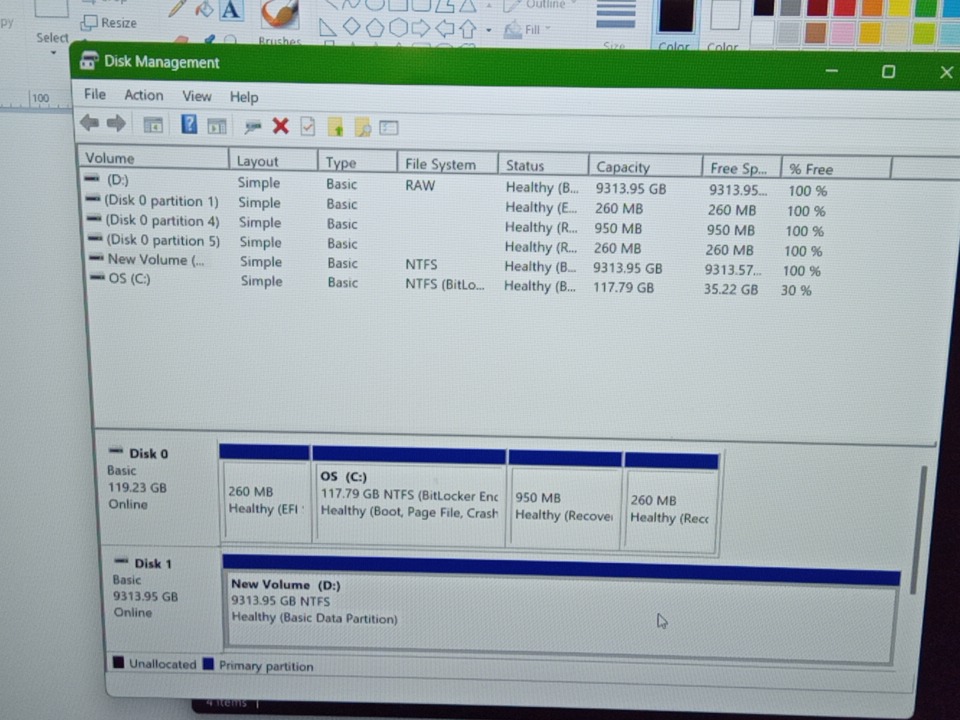Sort by the Capacity column header

tap(645, 167)
